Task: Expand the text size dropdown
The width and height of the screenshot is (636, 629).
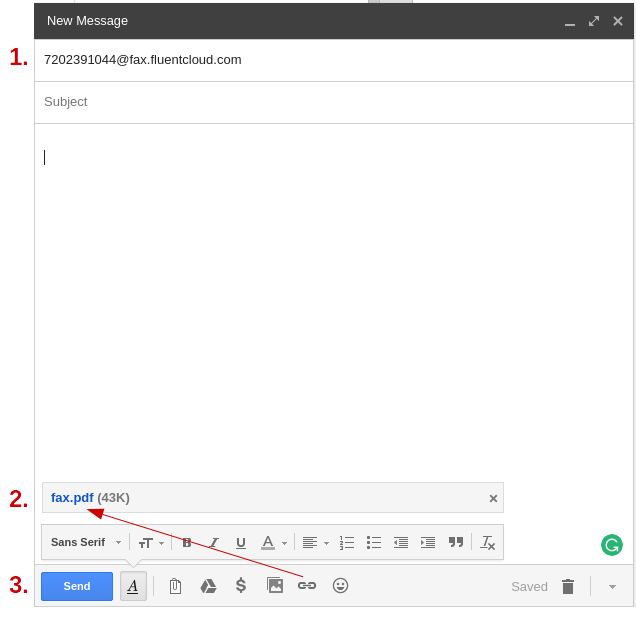Action: pos(151,543)
